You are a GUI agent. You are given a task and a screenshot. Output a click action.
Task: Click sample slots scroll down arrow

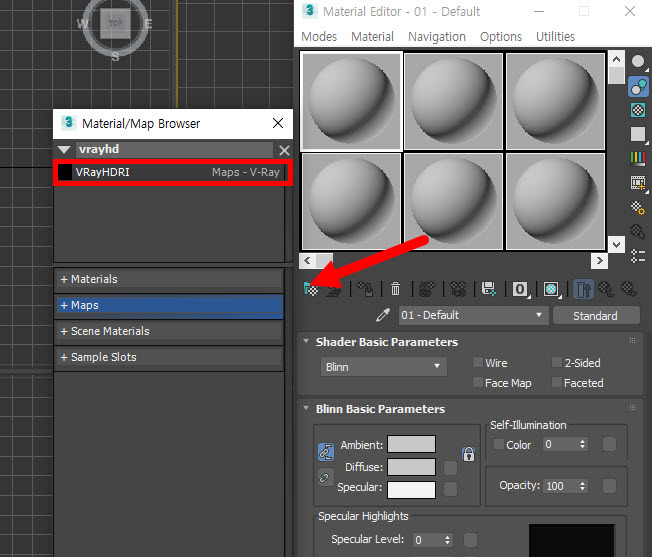(x=616, y=244)
